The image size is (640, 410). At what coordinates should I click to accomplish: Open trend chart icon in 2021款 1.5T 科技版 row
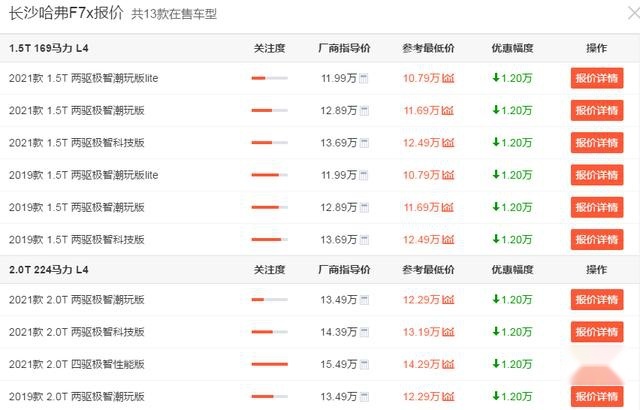[448, 142]
